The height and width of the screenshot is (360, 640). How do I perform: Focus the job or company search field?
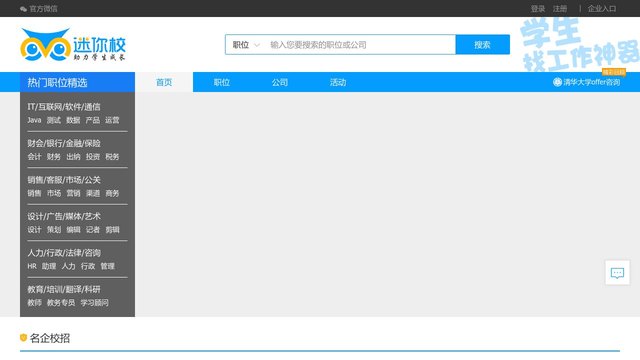tap(360, 45)
